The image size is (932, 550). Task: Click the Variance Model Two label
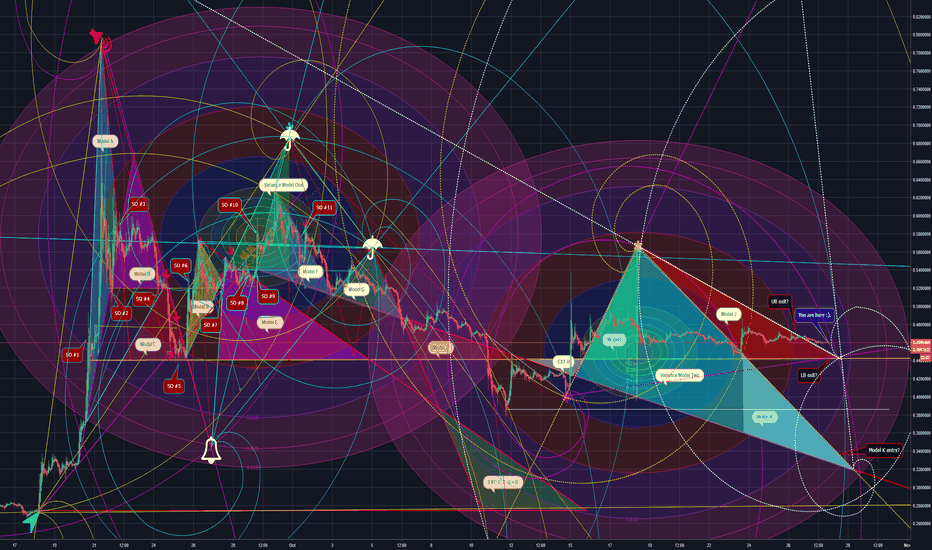(x=680, y=375)
